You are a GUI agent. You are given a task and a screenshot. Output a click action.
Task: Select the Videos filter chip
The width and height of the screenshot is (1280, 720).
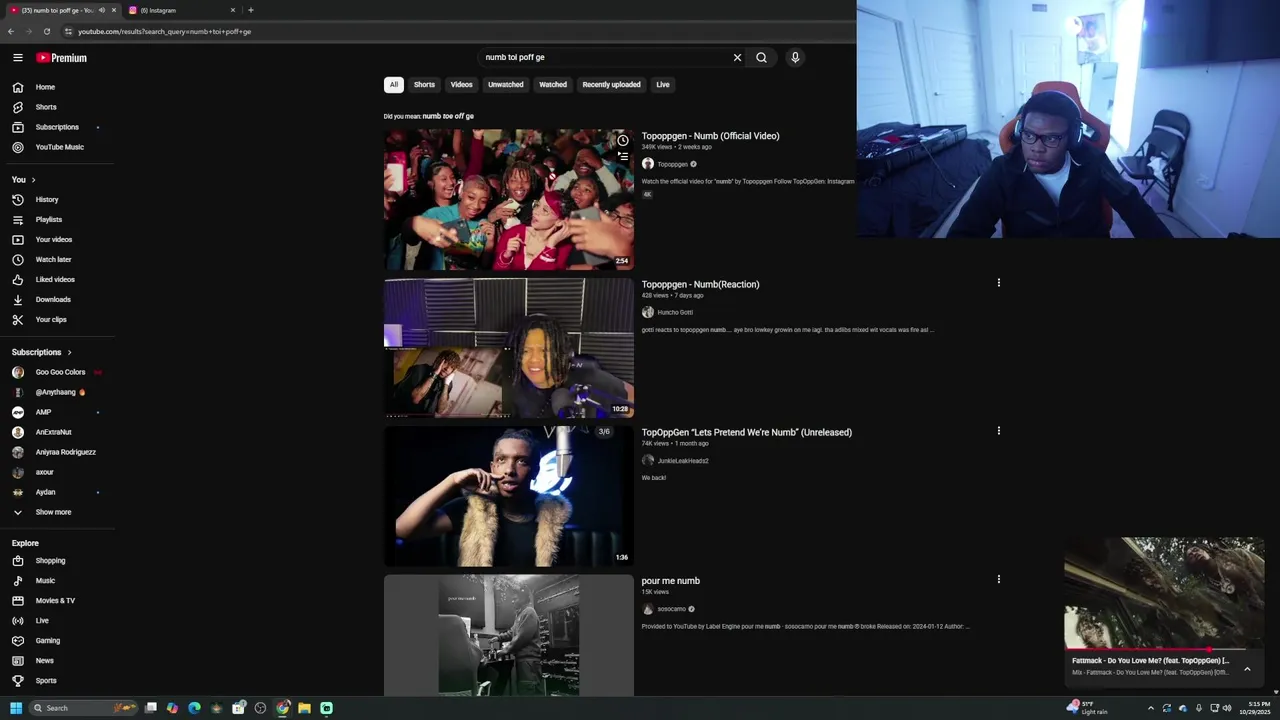click(461, 85)
